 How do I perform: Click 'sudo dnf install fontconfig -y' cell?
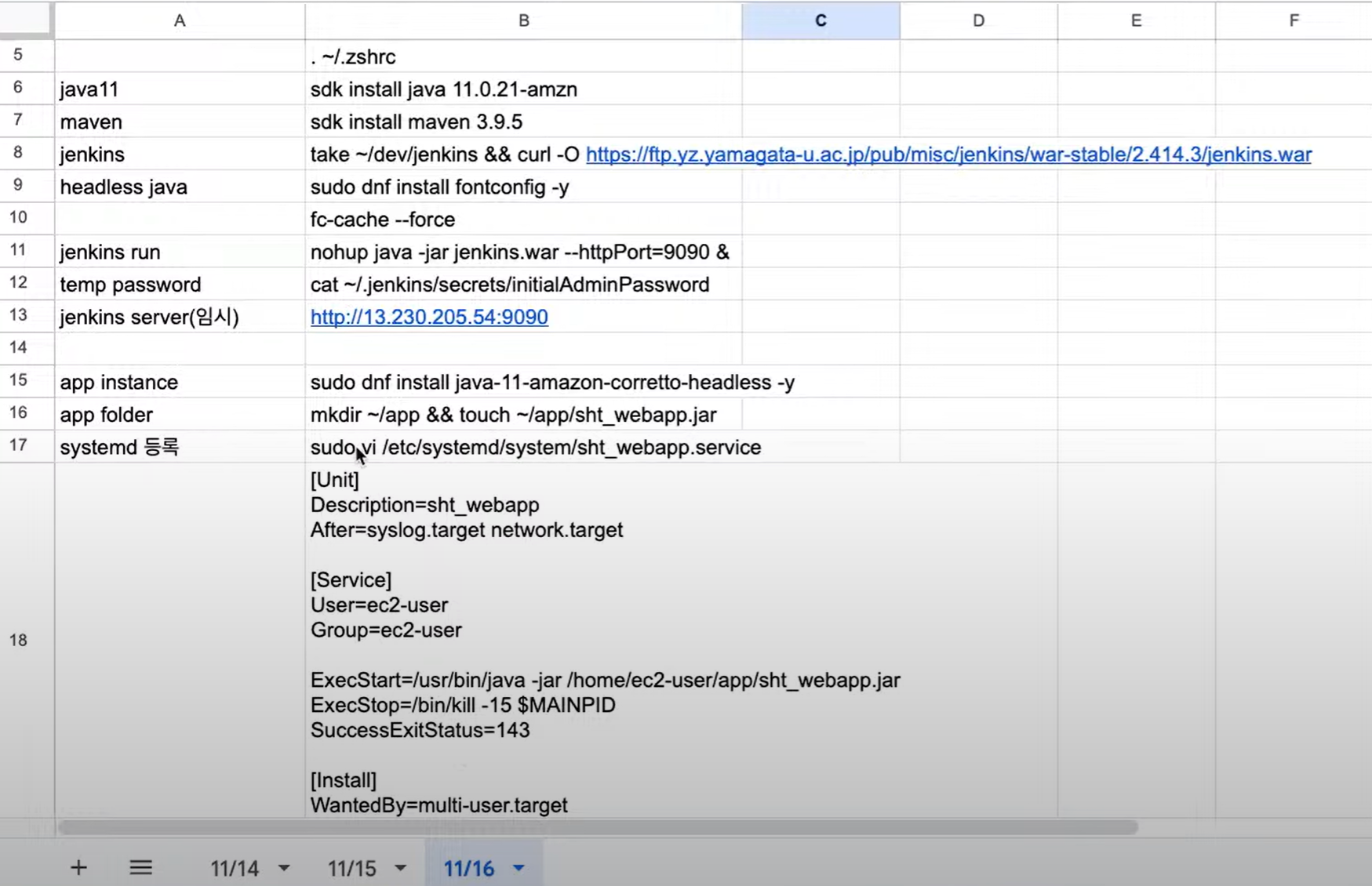coord(523,186)
